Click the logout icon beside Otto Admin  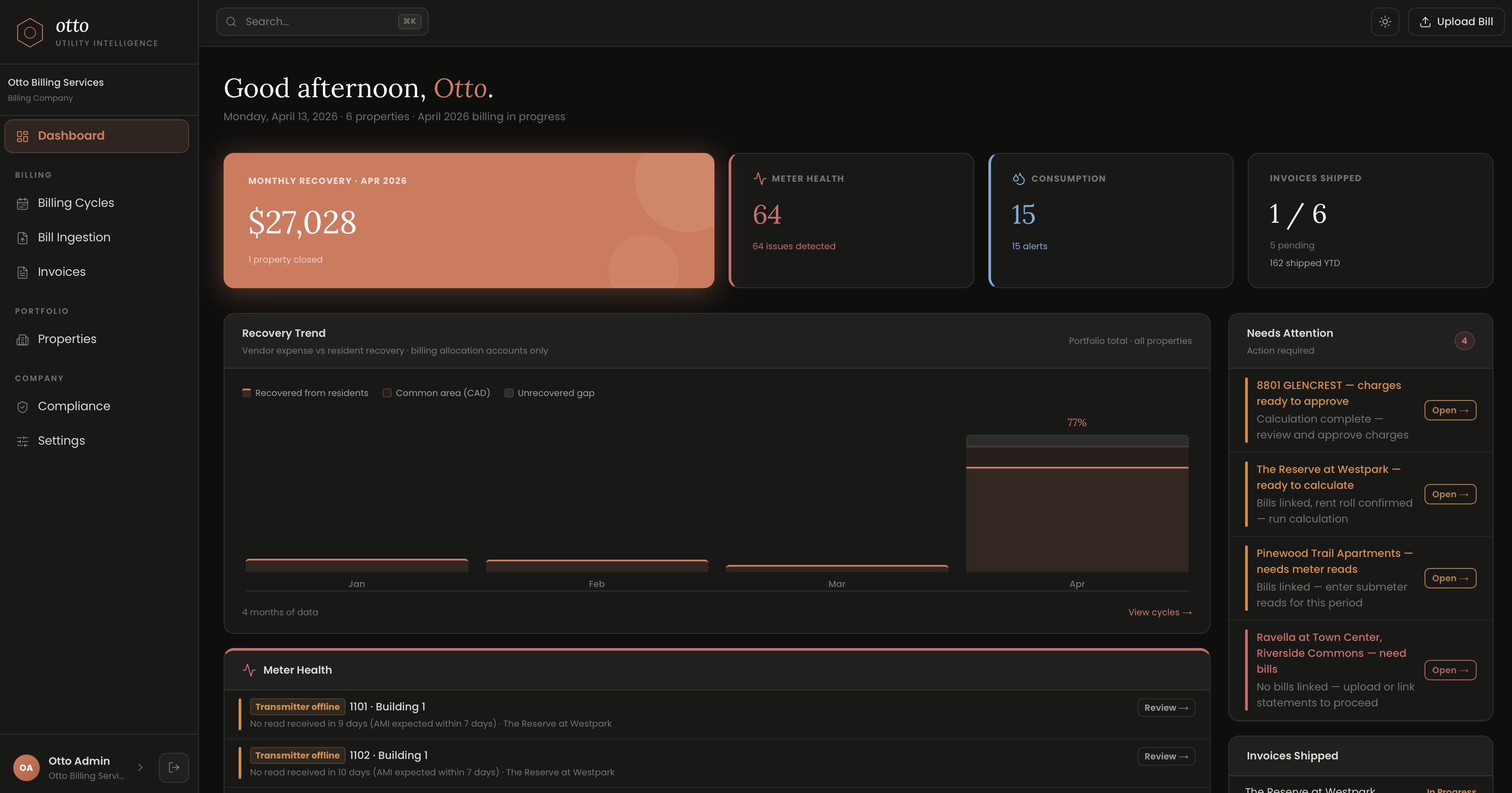[x=174, y=767]
